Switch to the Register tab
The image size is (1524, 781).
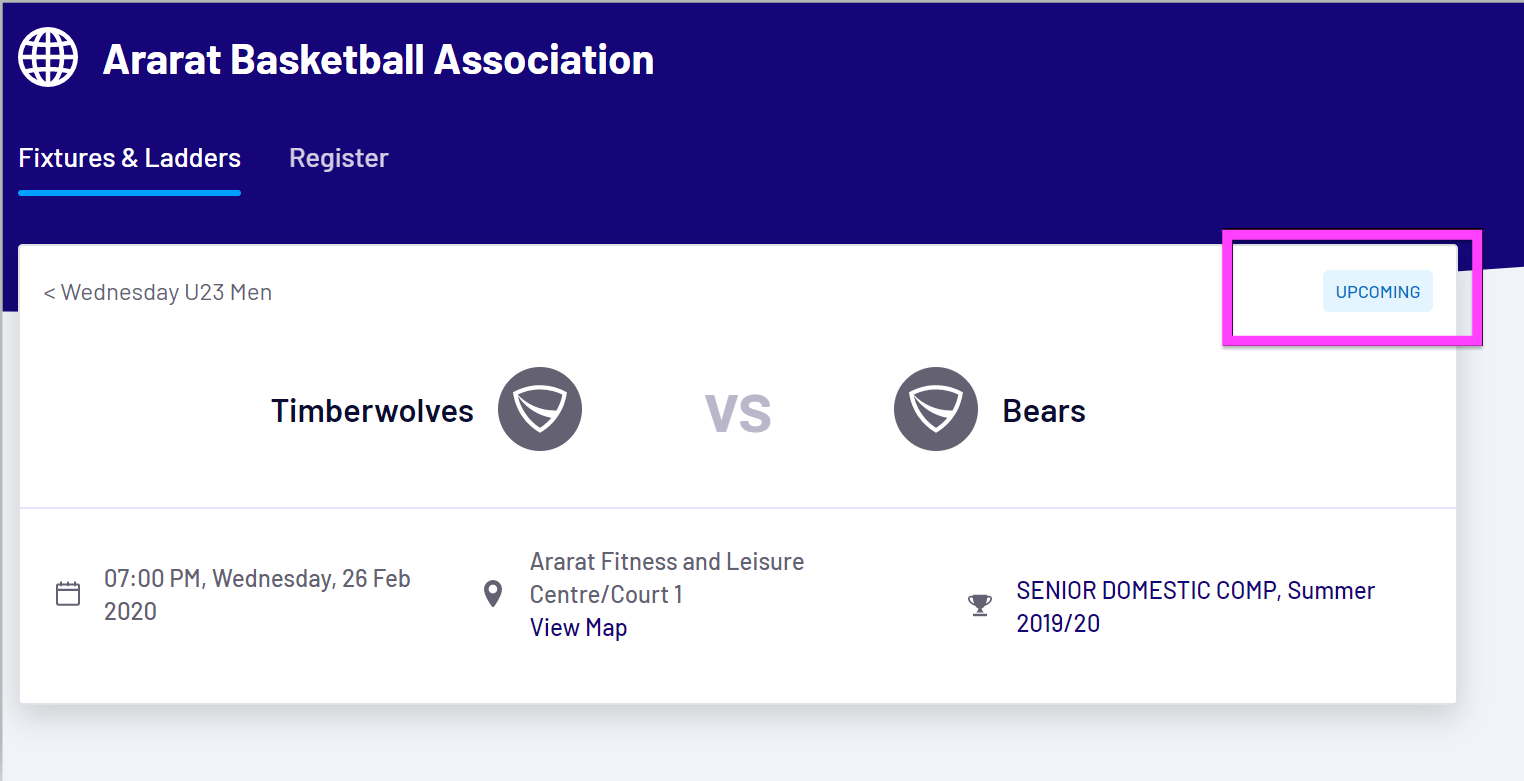point(338,158)
